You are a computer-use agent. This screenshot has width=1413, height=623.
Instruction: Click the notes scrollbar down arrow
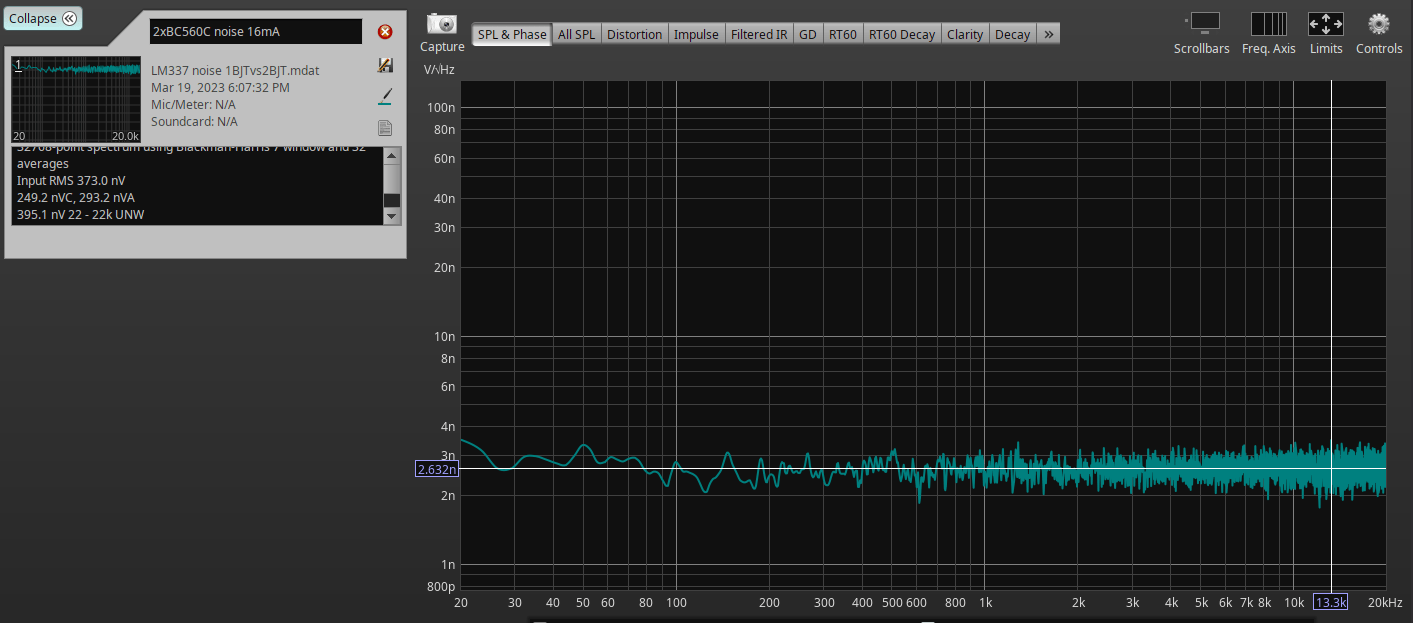click(392, 216)
